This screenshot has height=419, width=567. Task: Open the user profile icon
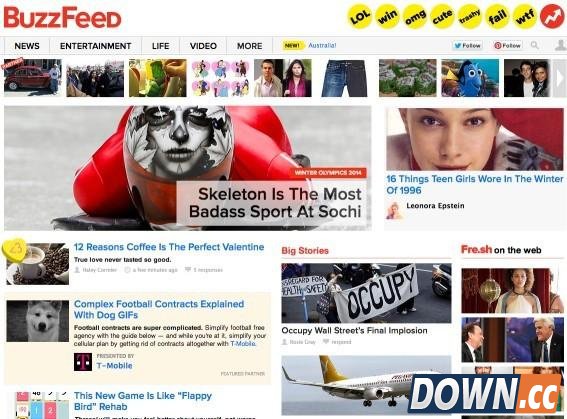[561, 45]
